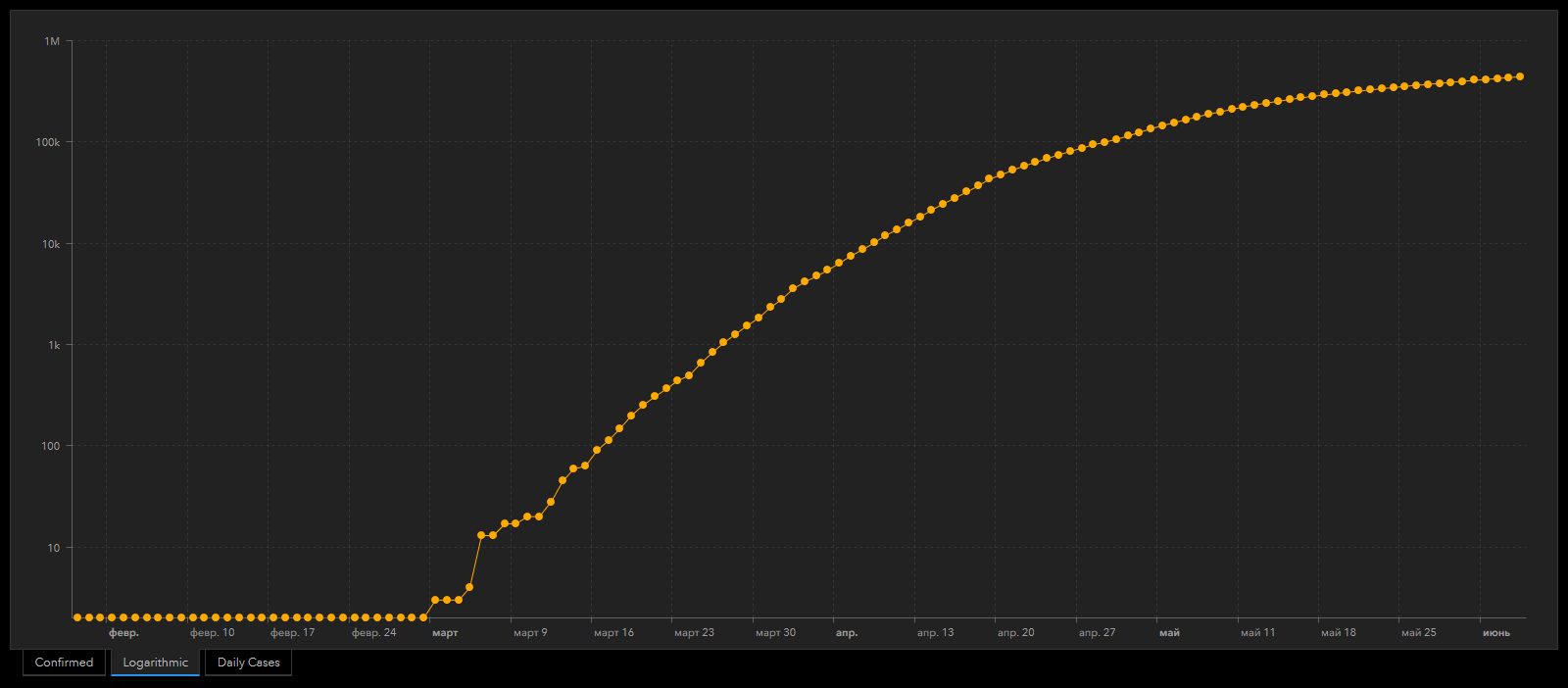This screenshot has width=1568, height=688.
Task: Click the 'март 9' date label
Action: (530, 633)
